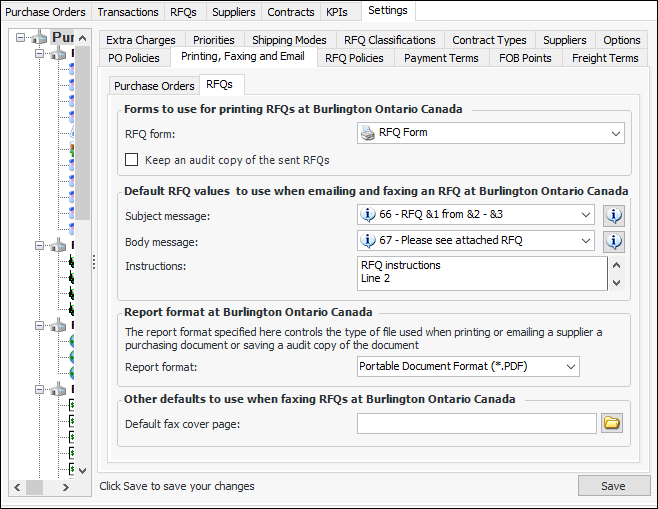Go to the Shipping Modes tab
658x509 pixels.
point(289,40)
